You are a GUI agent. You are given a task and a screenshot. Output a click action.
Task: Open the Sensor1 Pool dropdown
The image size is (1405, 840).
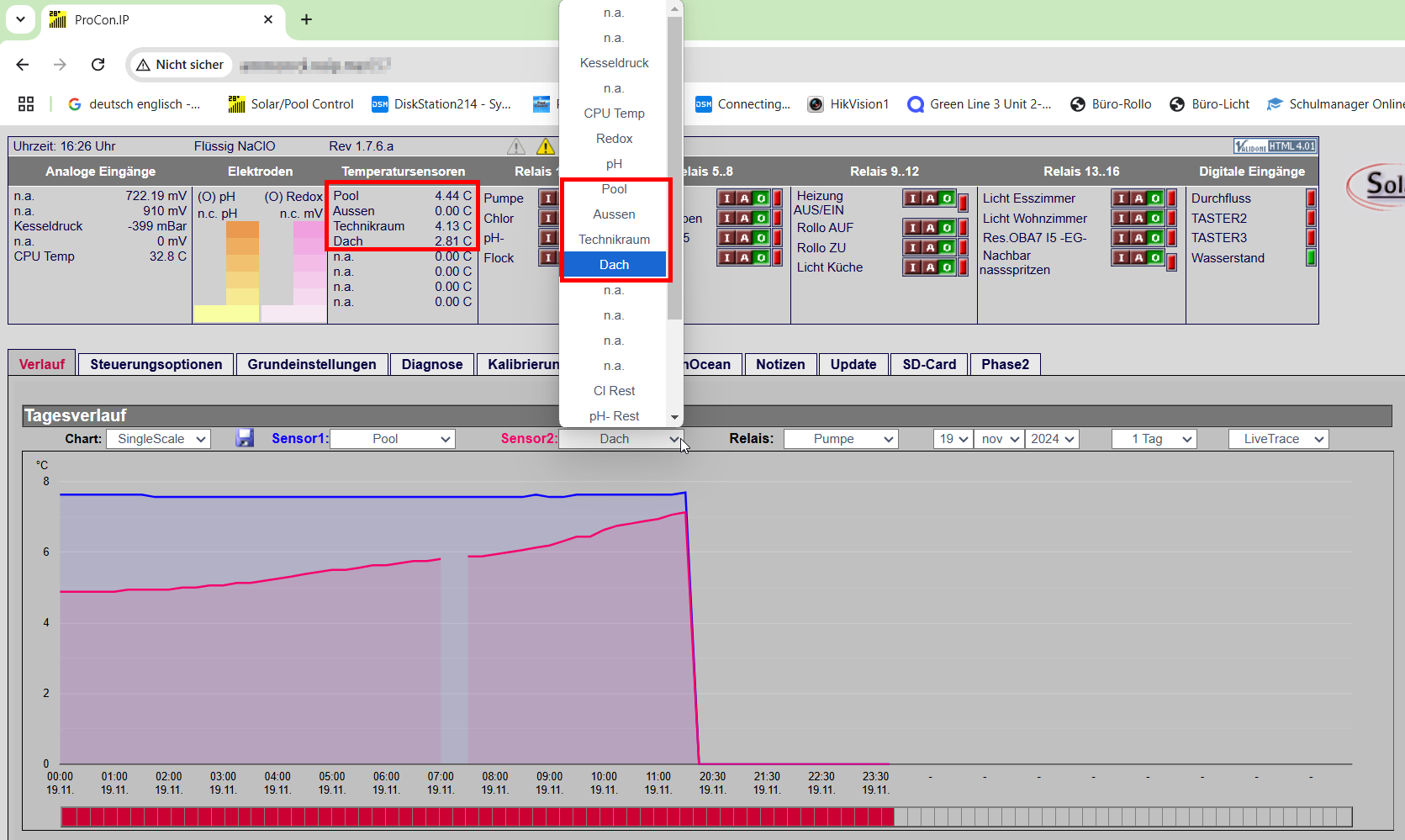click(393, 439)
